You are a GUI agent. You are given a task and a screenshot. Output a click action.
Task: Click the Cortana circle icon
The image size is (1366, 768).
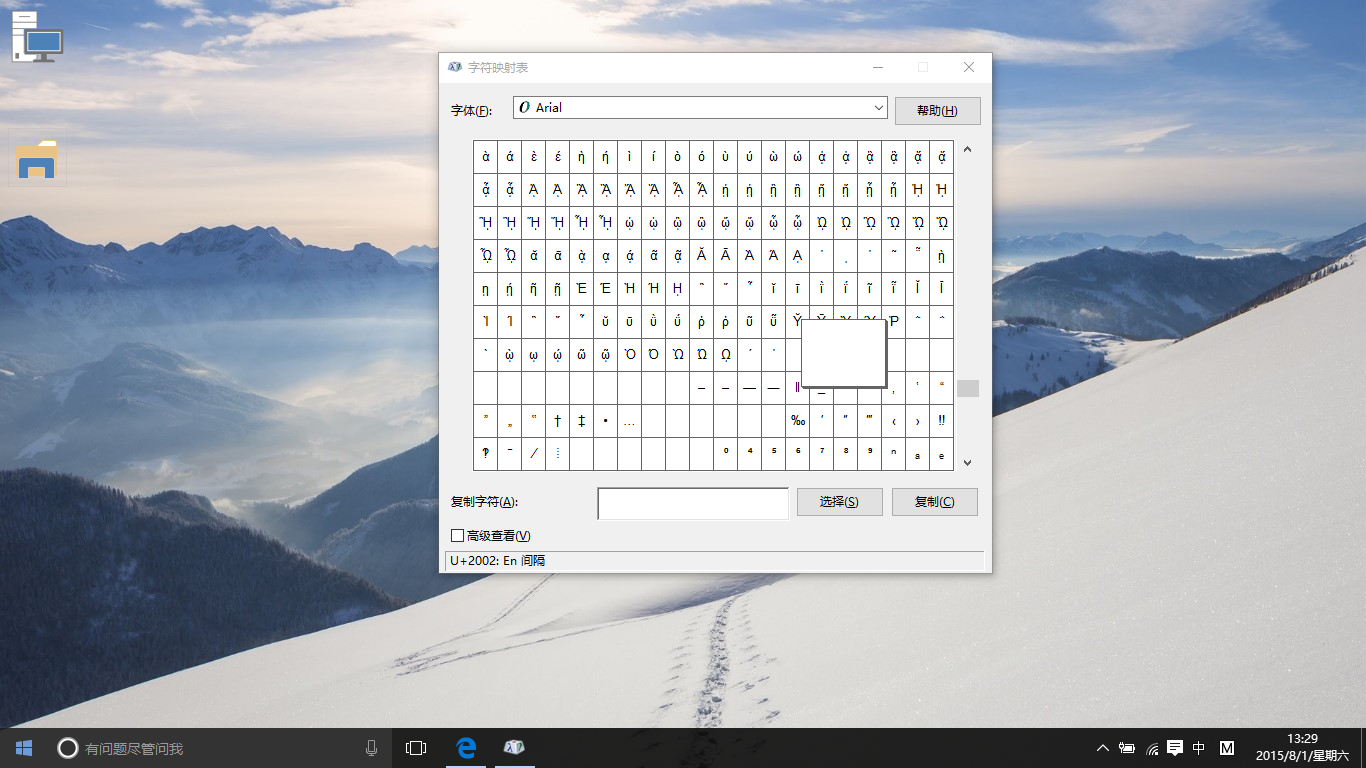click(x=67, y=748)
